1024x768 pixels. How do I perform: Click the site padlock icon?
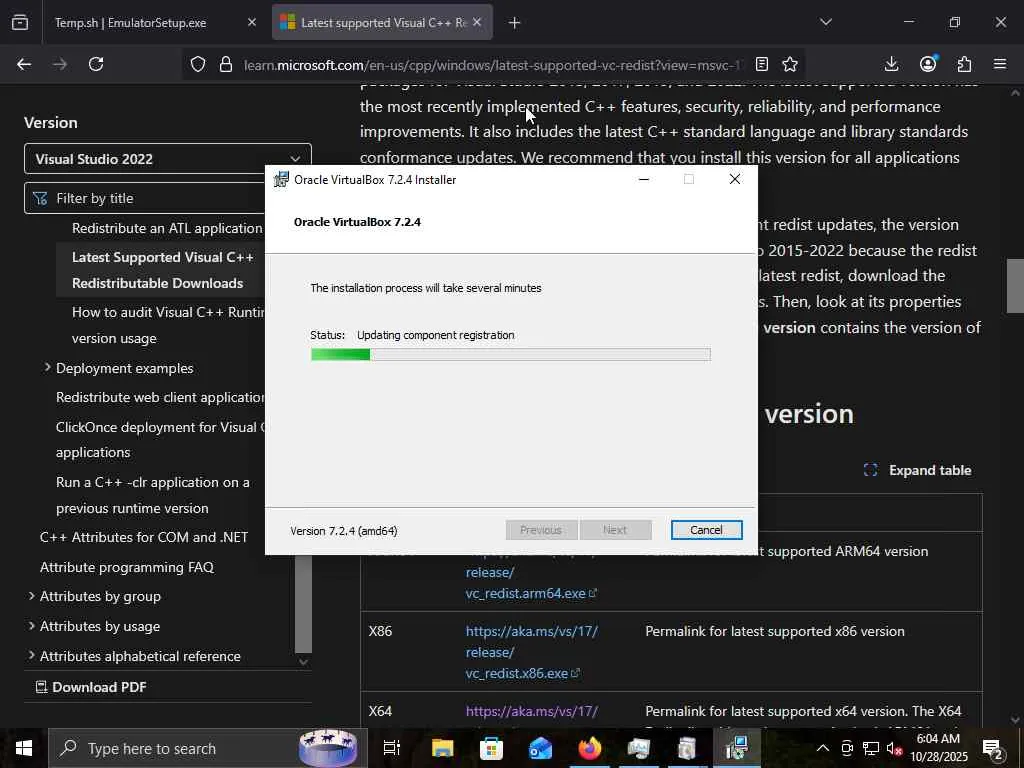point(226,64)
